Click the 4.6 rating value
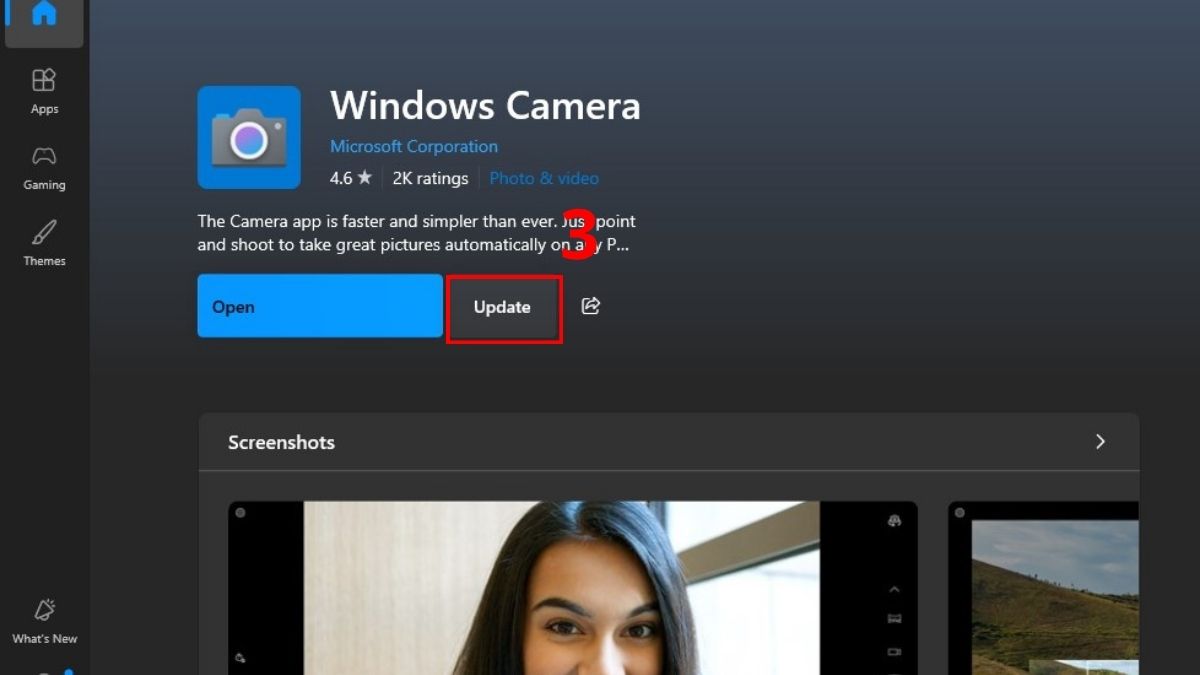1200x675 pixels. click(341, 177)
